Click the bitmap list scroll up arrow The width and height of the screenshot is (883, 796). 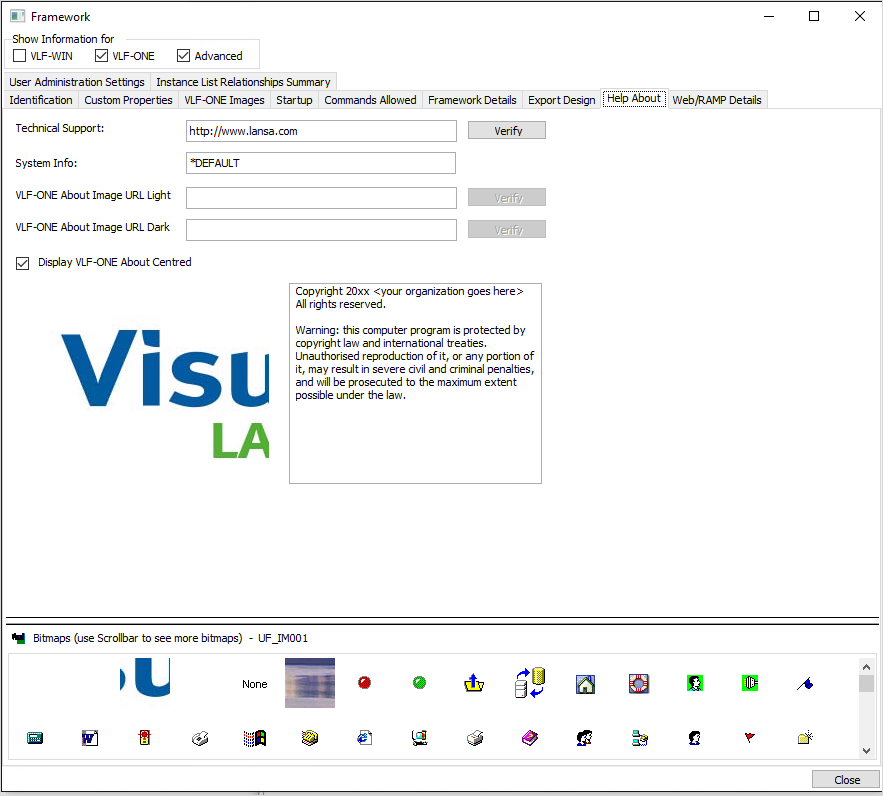[x=866, y=667]
